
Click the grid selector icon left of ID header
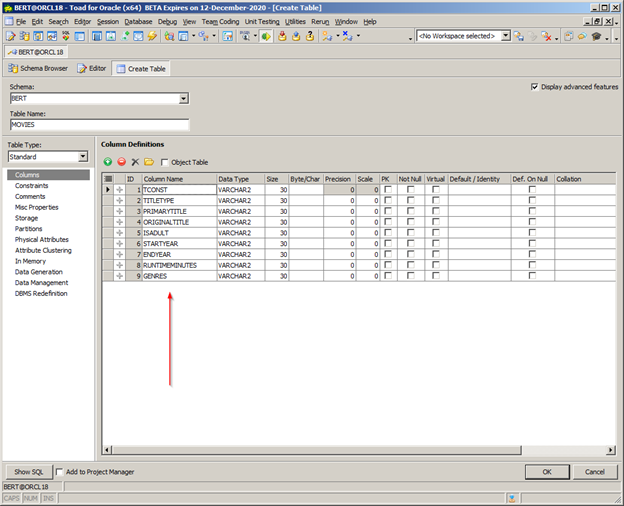point(108,179)
